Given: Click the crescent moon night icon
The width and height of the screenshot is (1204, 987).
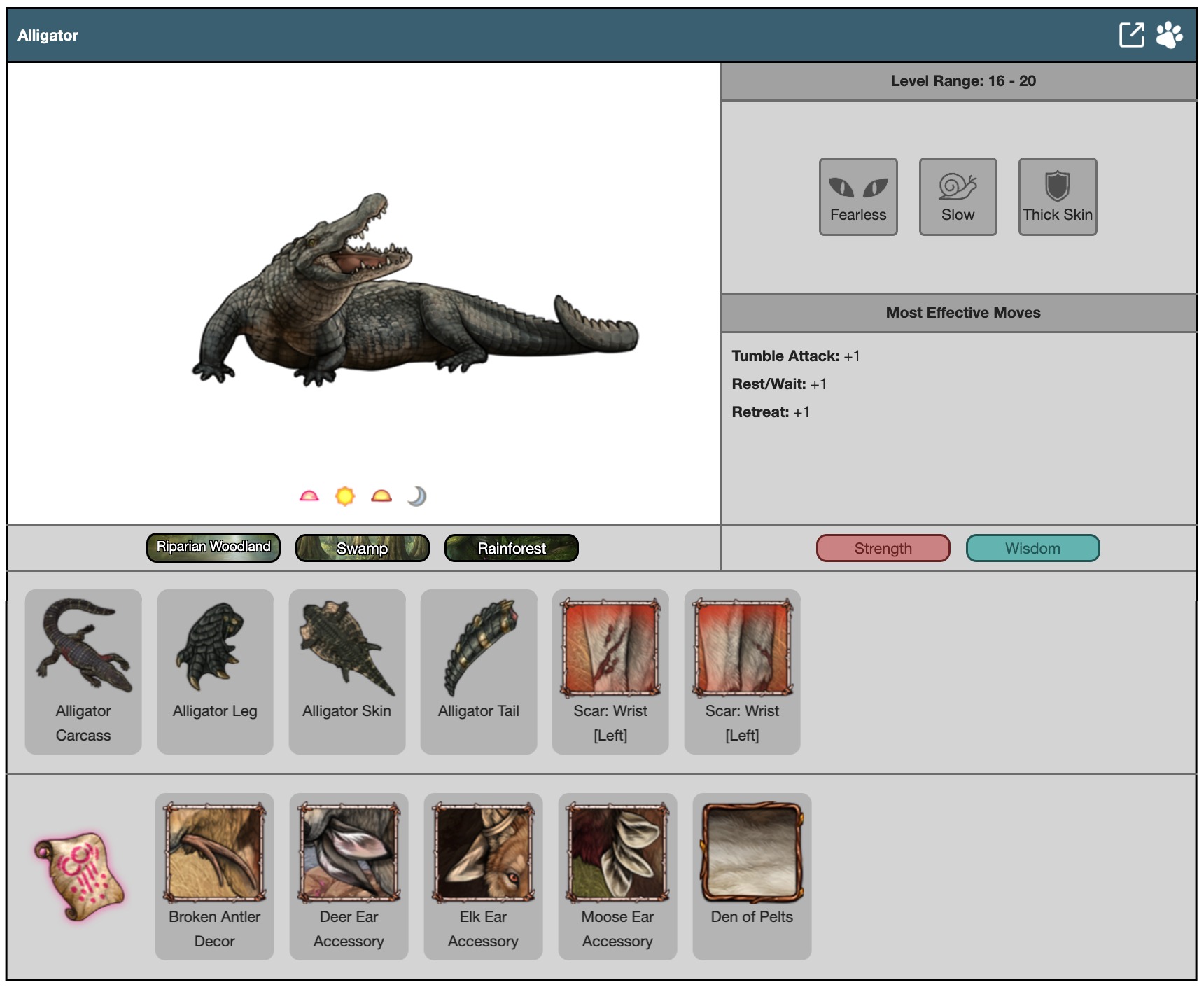Looking at the screenshot, I should click(417, 496).
